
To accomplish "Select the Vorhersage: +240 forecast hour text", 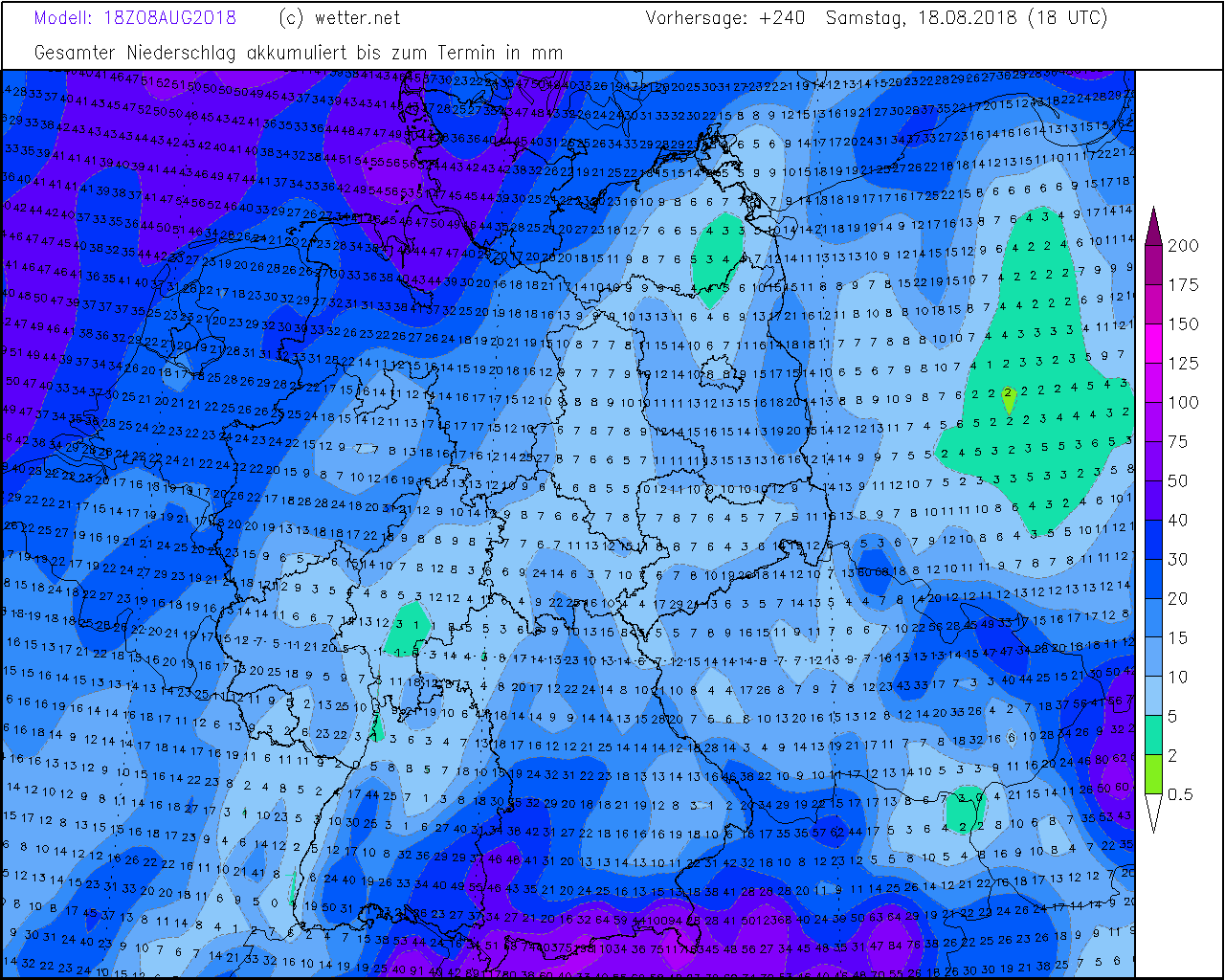I will (725, 18).
